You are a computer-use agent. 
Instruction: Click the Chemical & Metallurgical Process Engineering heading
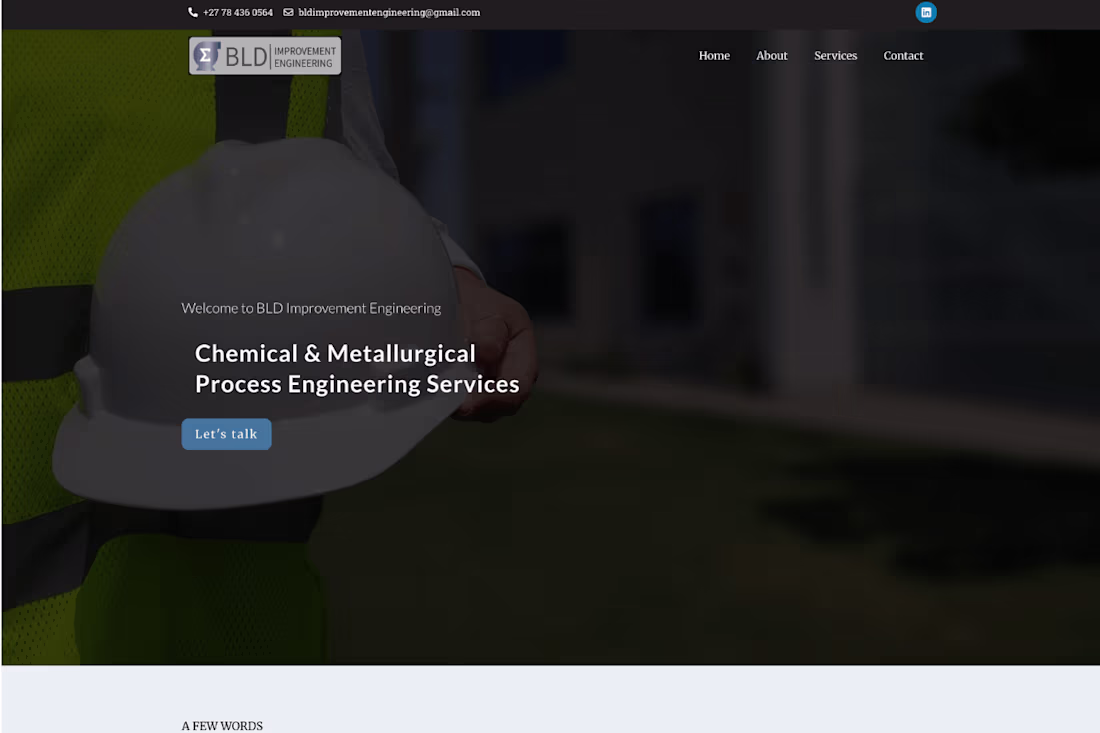357,368
